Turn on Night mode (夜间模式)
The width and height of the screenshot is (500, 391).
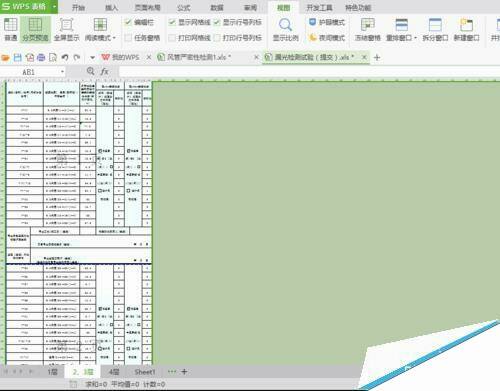(327, 38)
